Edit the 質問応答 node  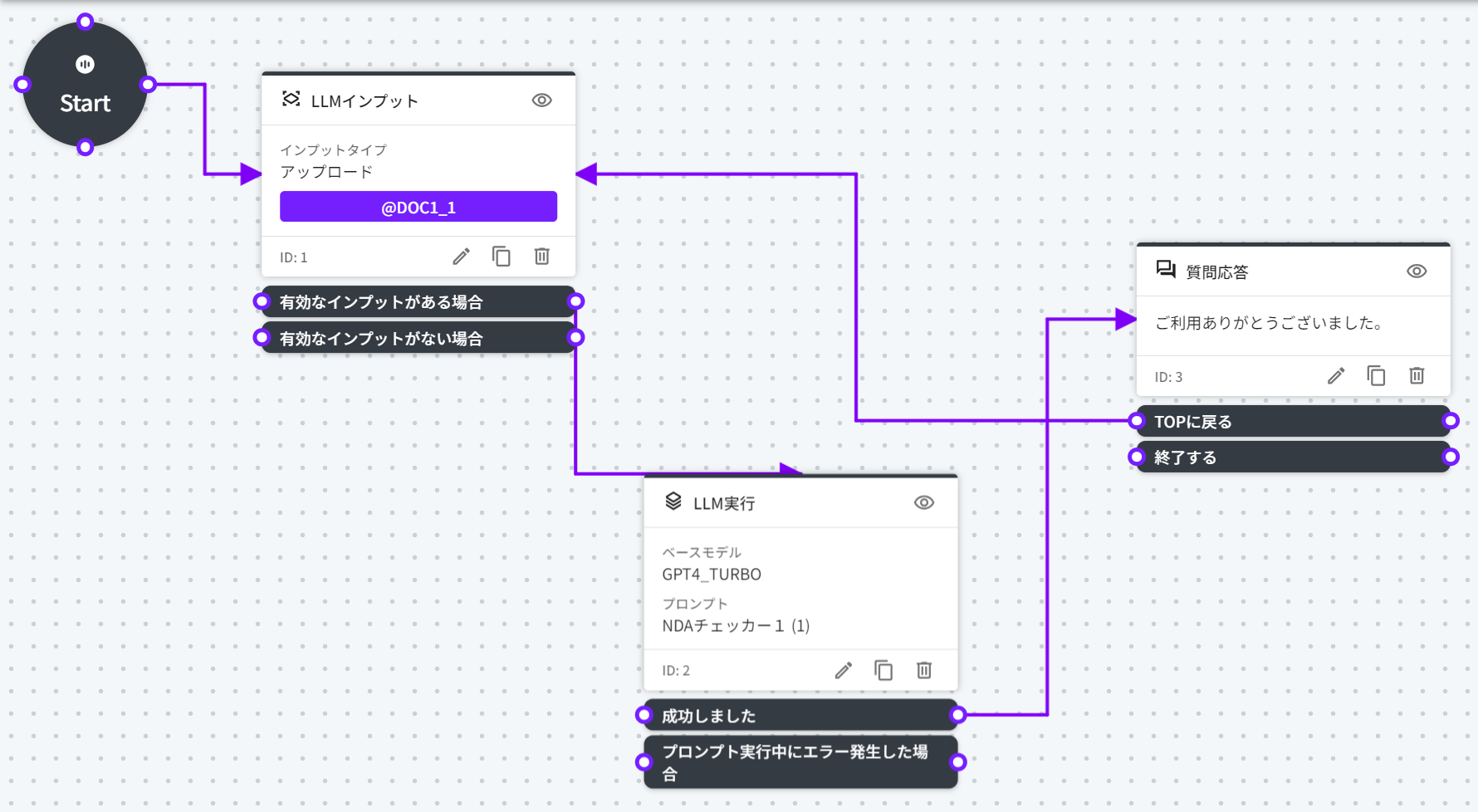1335,376
